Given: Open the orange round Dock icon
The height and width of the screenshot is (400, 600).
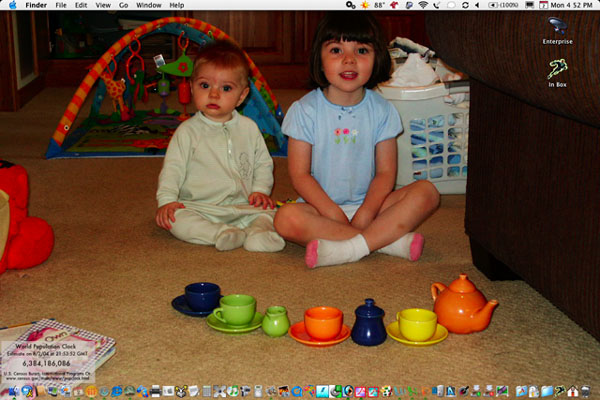Looking at the screenshot, I should tap(91, 391).
